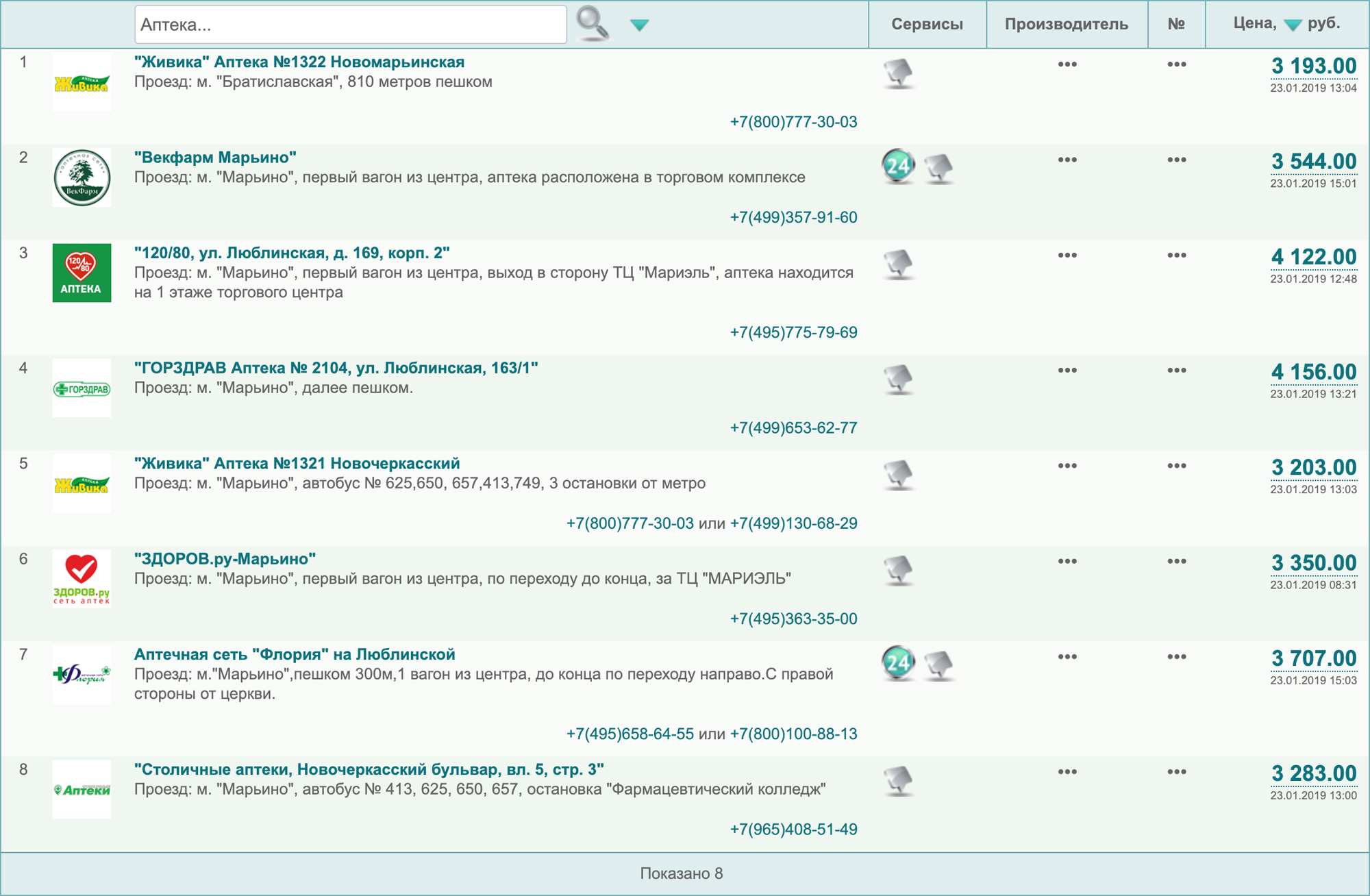Click price 4 156.00

pyautogui.click(x=1314, y=372)
